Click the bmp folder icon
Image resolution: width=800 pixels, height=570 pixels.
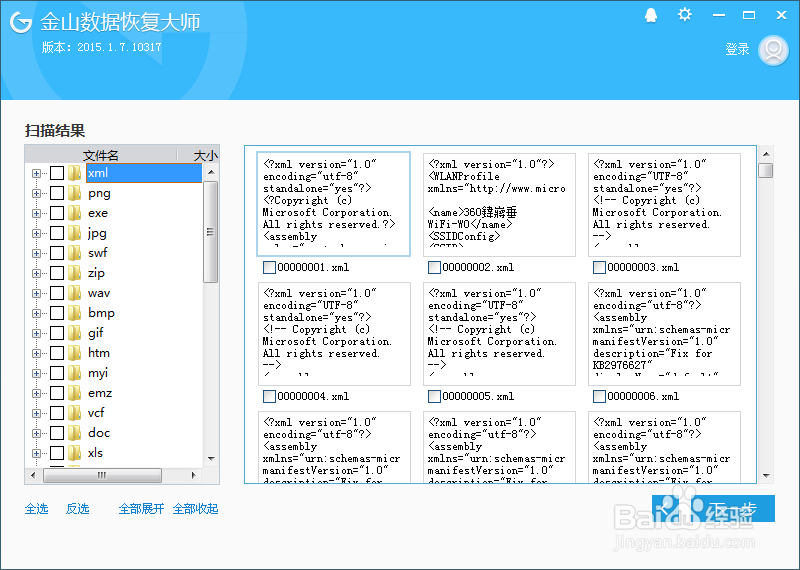click(74, 313)
